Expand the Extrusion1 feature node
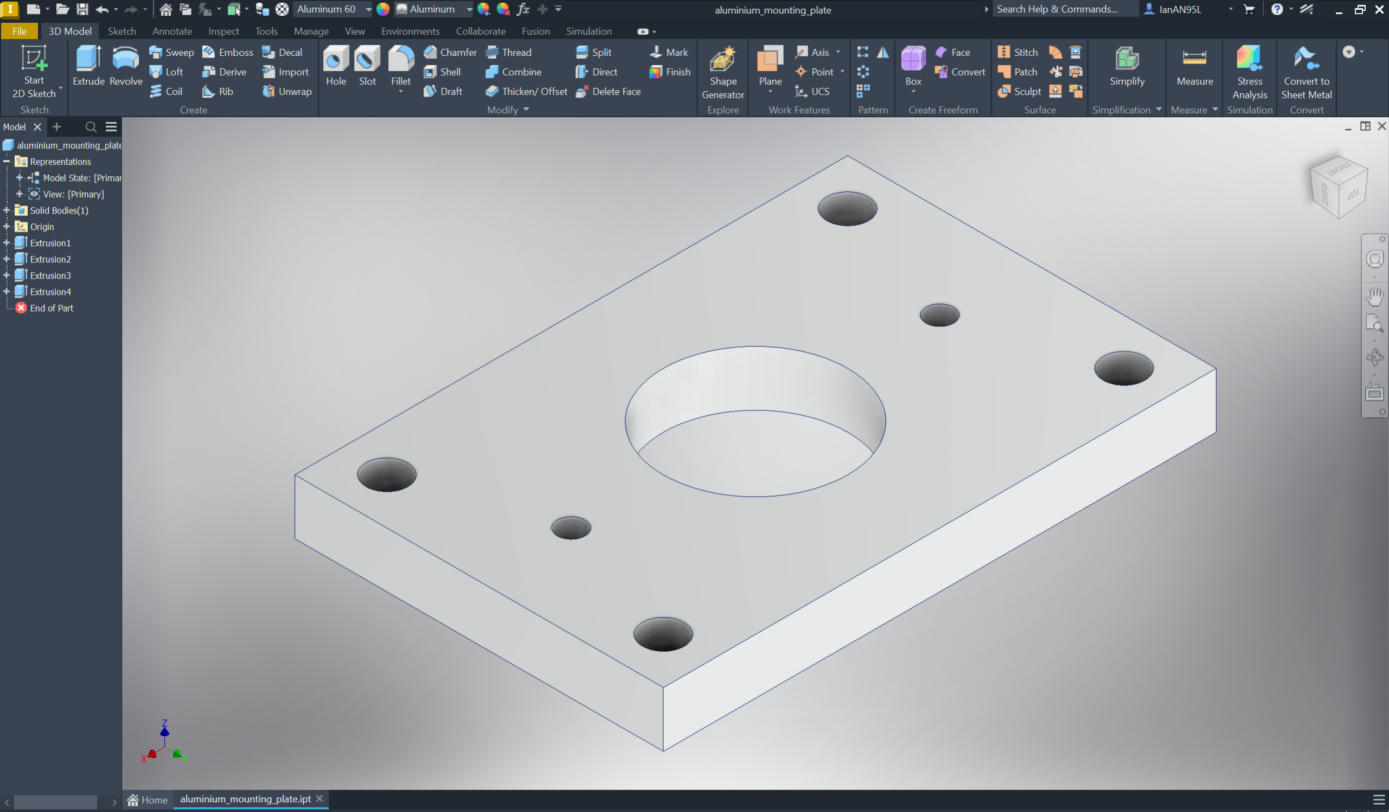 7,243
